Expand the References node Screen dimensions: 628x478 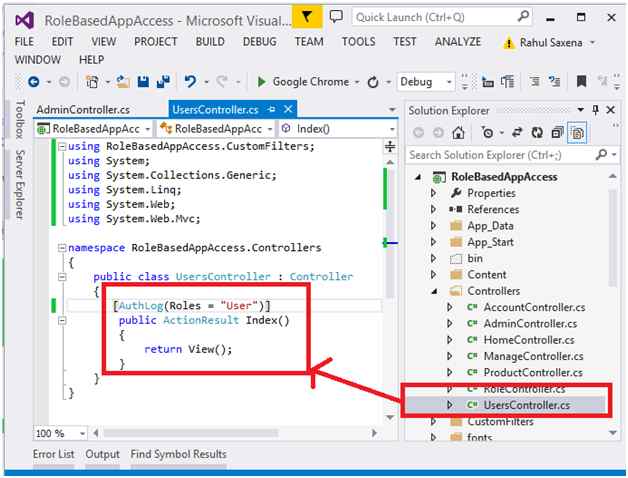click(433, 209)
